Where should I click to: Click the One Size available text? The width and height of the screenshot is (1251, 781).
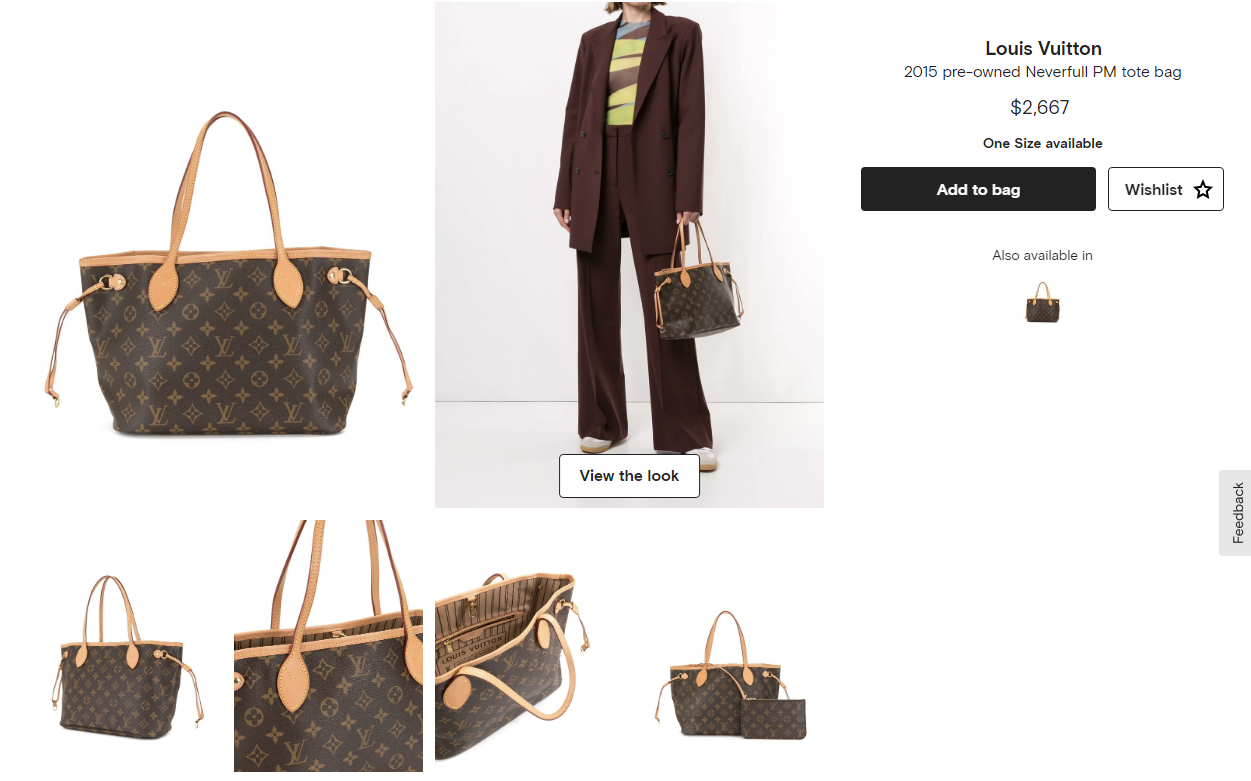[1043, 143]
